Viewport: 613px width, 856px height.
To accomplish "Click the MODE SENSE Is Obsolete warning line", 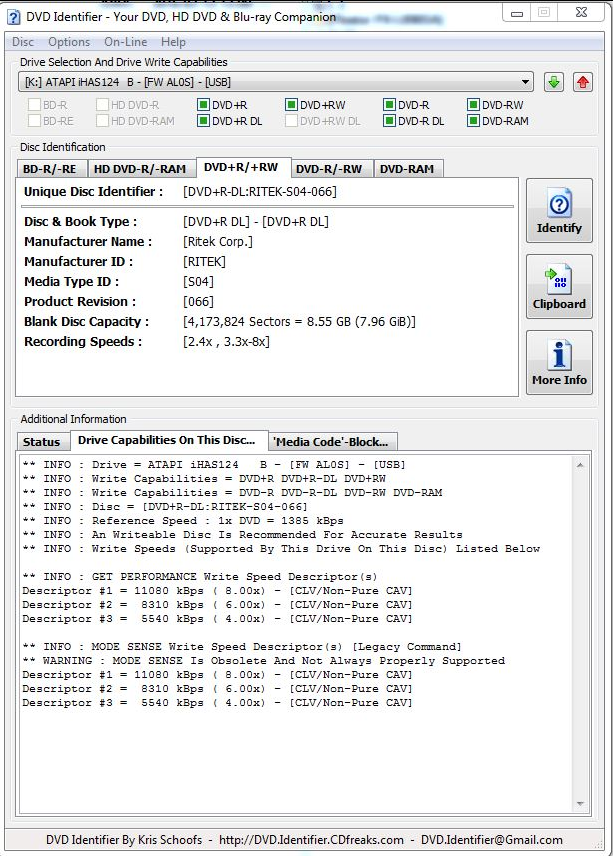I will [264, 661].
